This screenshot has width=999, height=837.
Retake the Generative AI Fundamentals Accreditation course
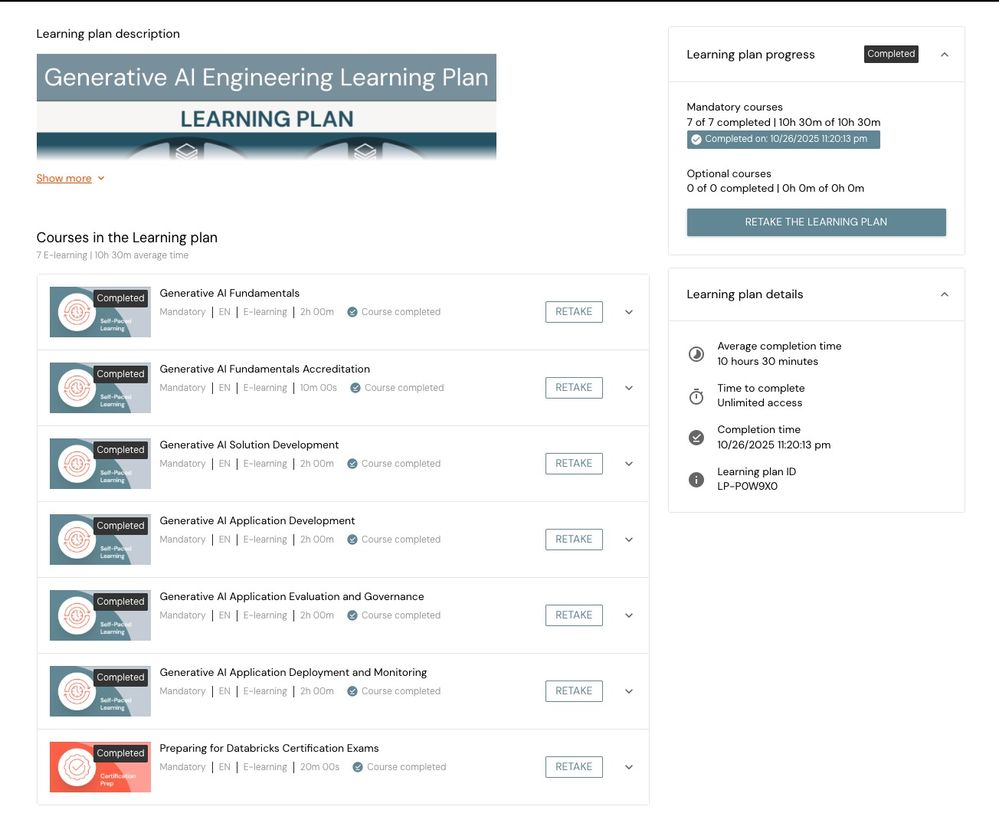pos(574,388)
